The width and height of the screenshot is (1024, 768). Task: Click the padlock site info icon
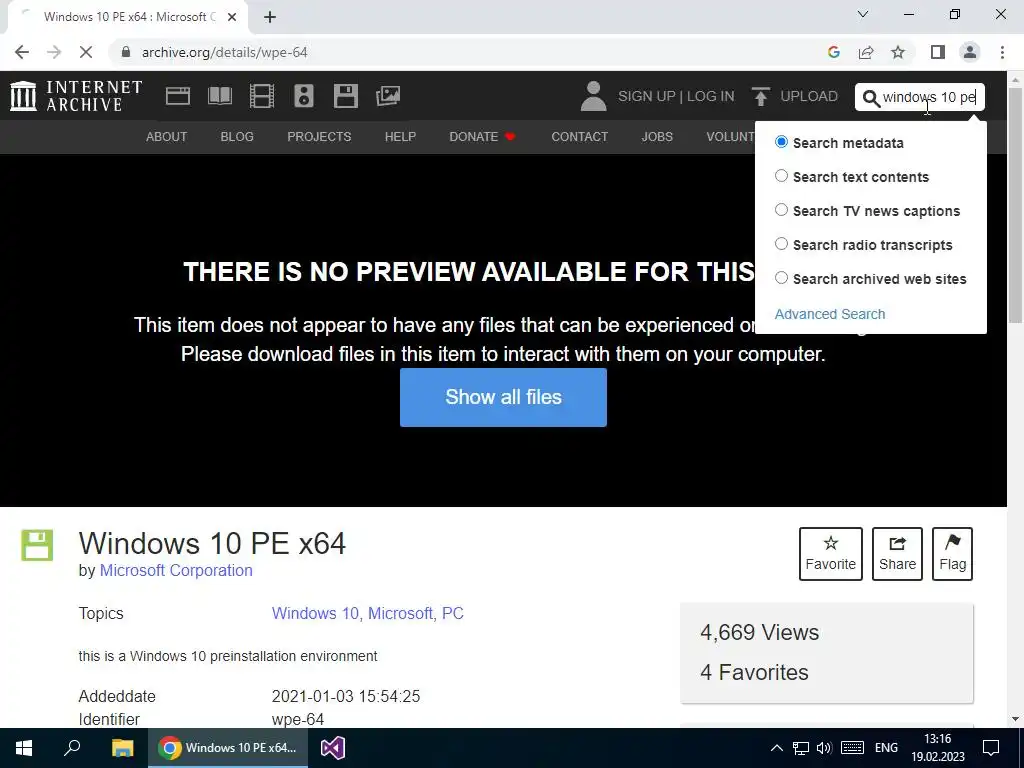pos(126,52)
